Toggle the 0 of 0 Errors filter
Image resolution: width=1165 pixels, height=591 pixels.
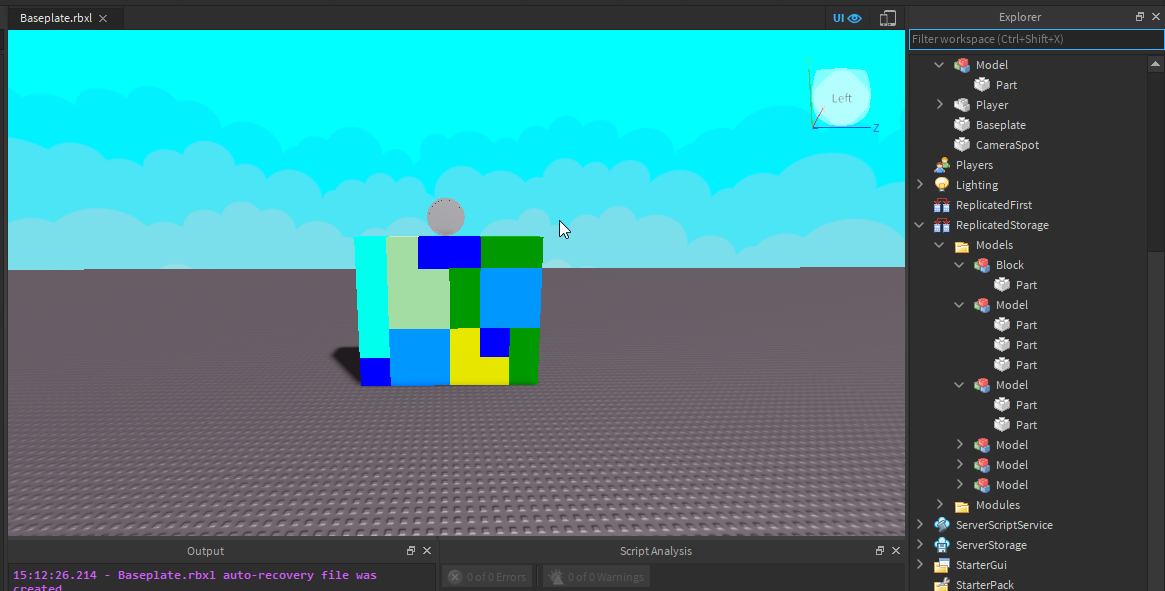point(487,576)
